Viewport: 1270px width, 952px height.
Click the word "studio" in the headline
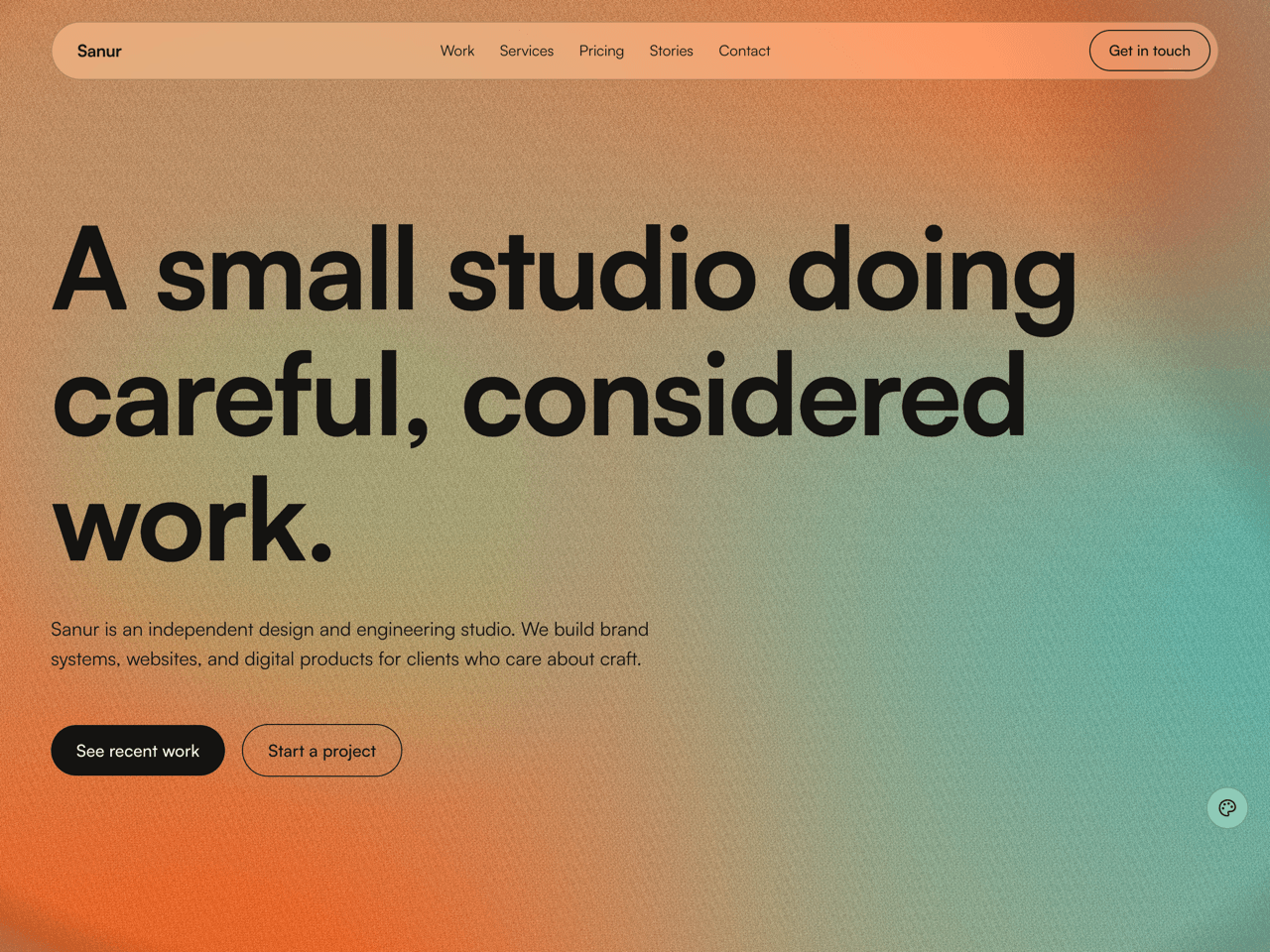coord(601,272)
